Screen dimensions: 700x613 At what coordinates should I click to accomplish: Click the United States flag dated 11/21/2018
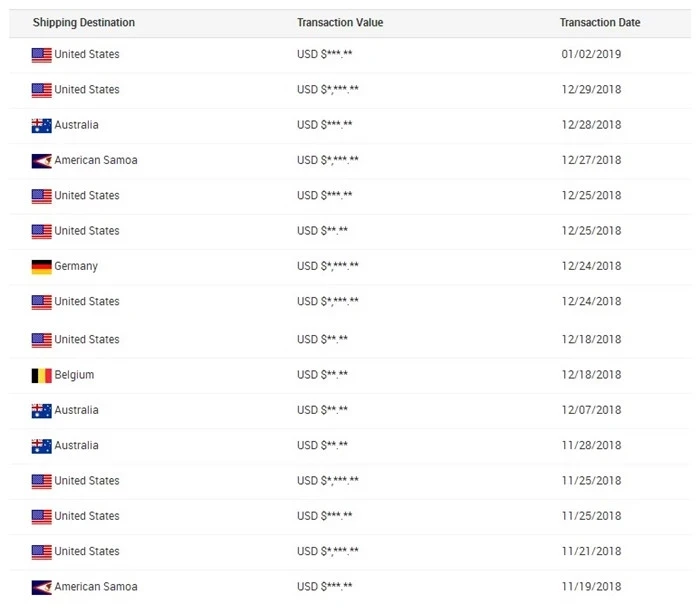[41, 552]
